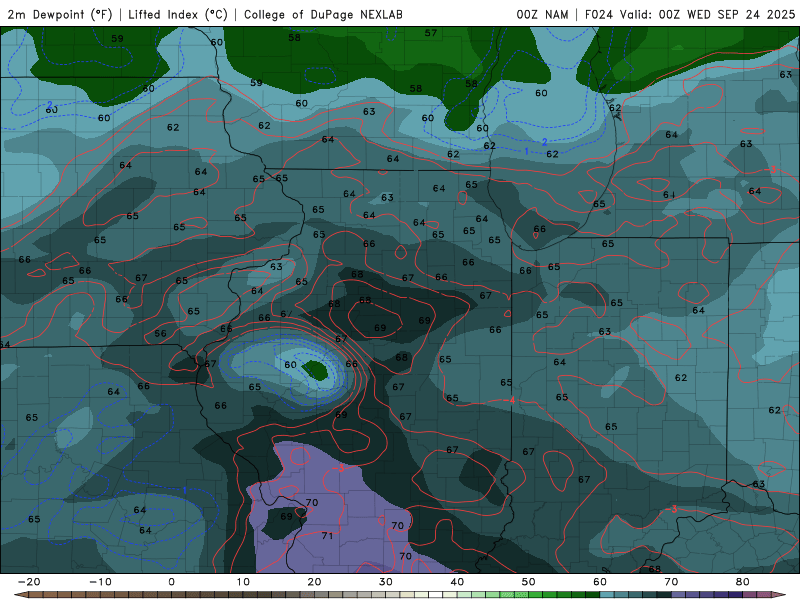Click the "Lifted Index (°C)" header label
This screenshot has width=800, height=600.
[x=178, y=14]
